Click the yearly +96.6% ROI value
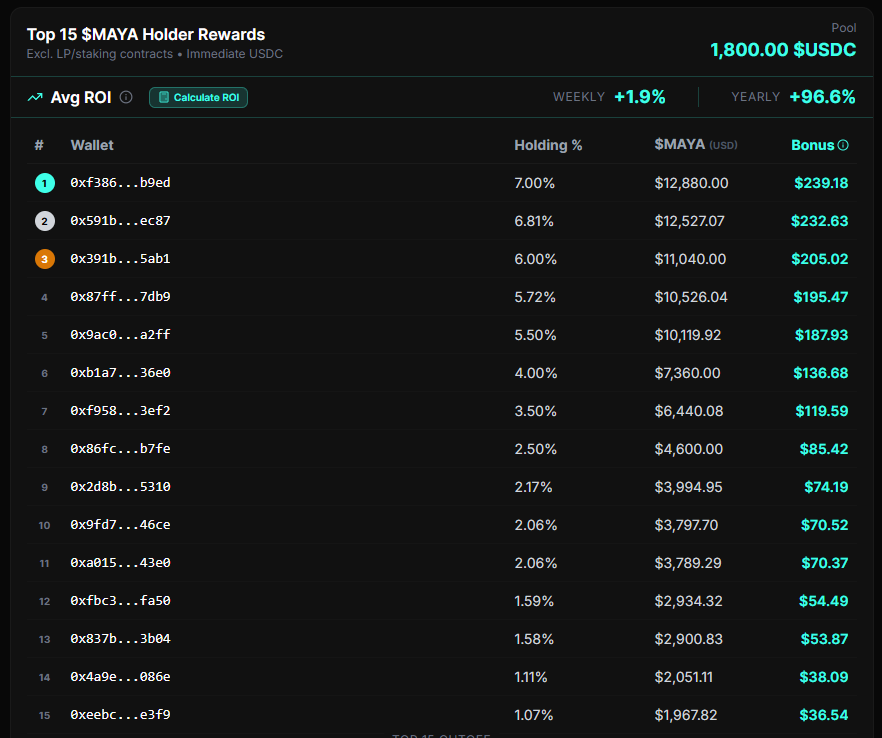This screenshot has width=882, height=738. coord(822,97)
